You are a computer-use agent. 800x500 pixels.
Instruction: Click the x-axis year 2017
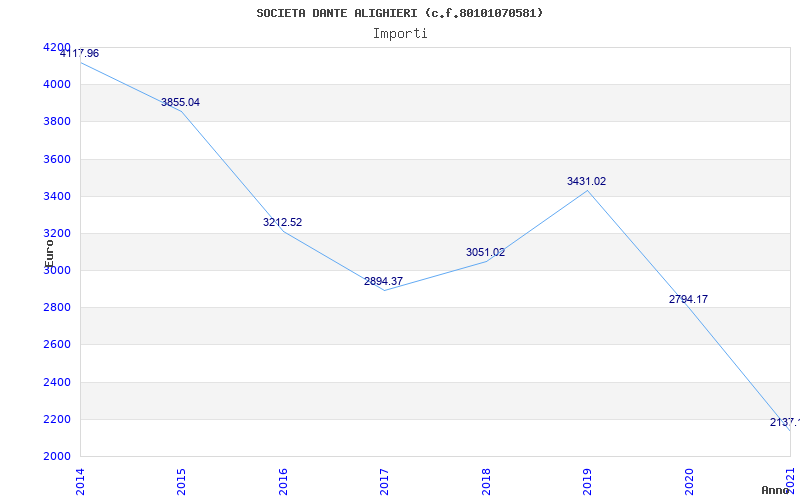click(384, 482)
